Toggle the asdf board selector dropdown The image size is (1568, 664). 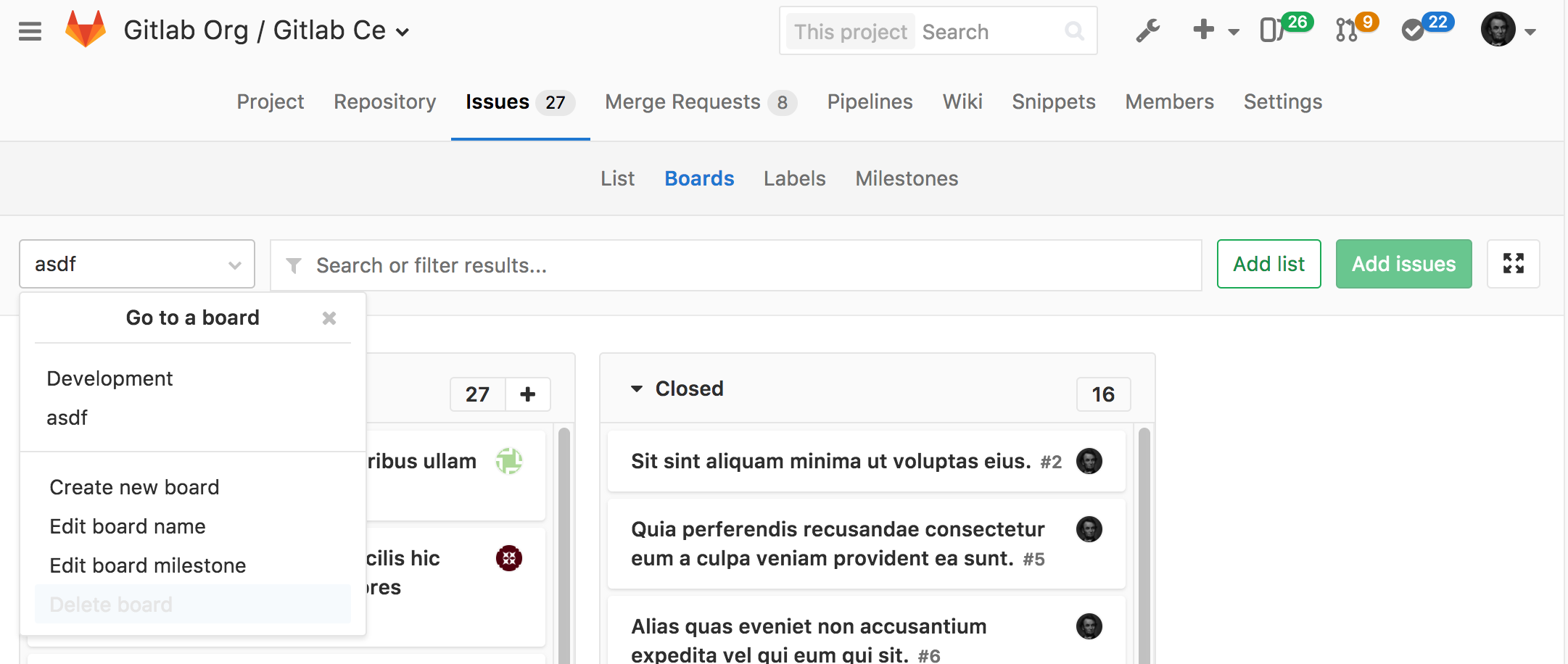pyautogui.click(x=137, y=264)
